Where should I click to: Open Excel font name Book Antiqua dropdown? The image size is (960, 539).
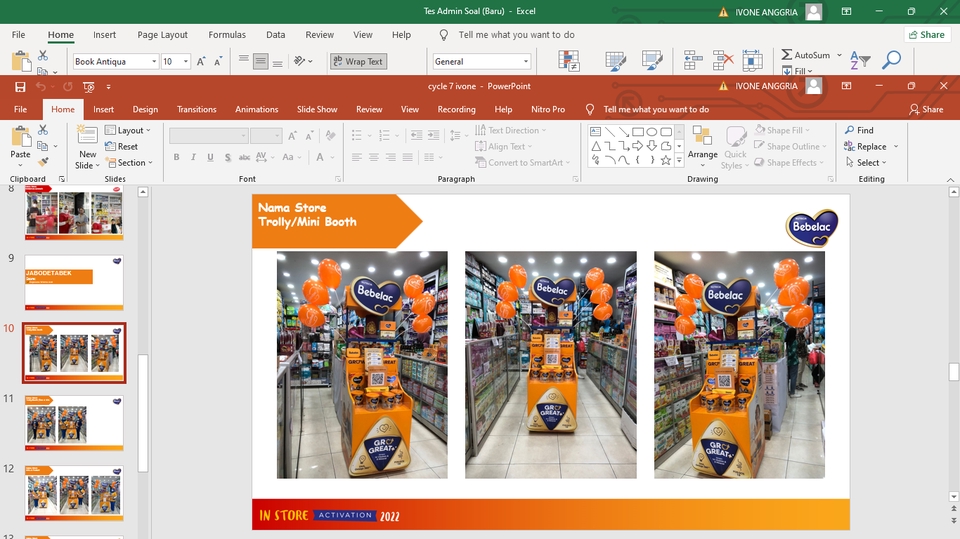click(154, 61)
